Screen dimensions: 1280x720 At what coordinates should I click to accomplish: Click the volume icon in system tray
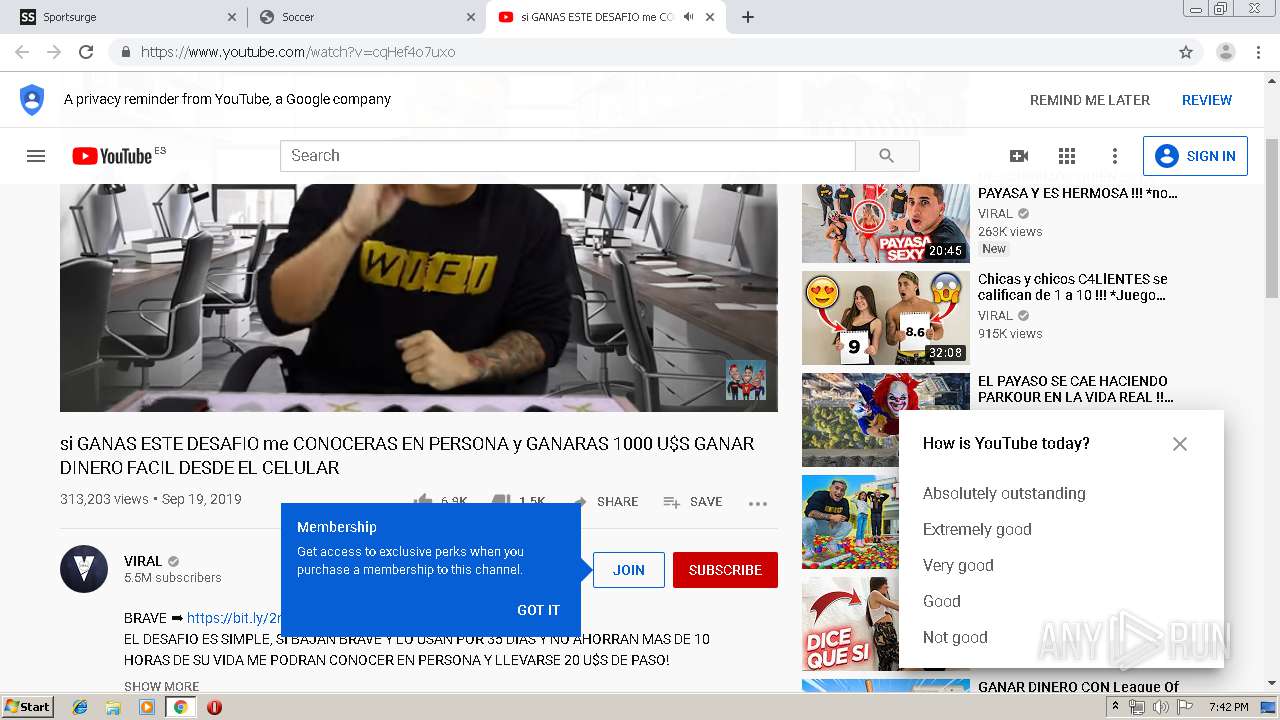1161,707
